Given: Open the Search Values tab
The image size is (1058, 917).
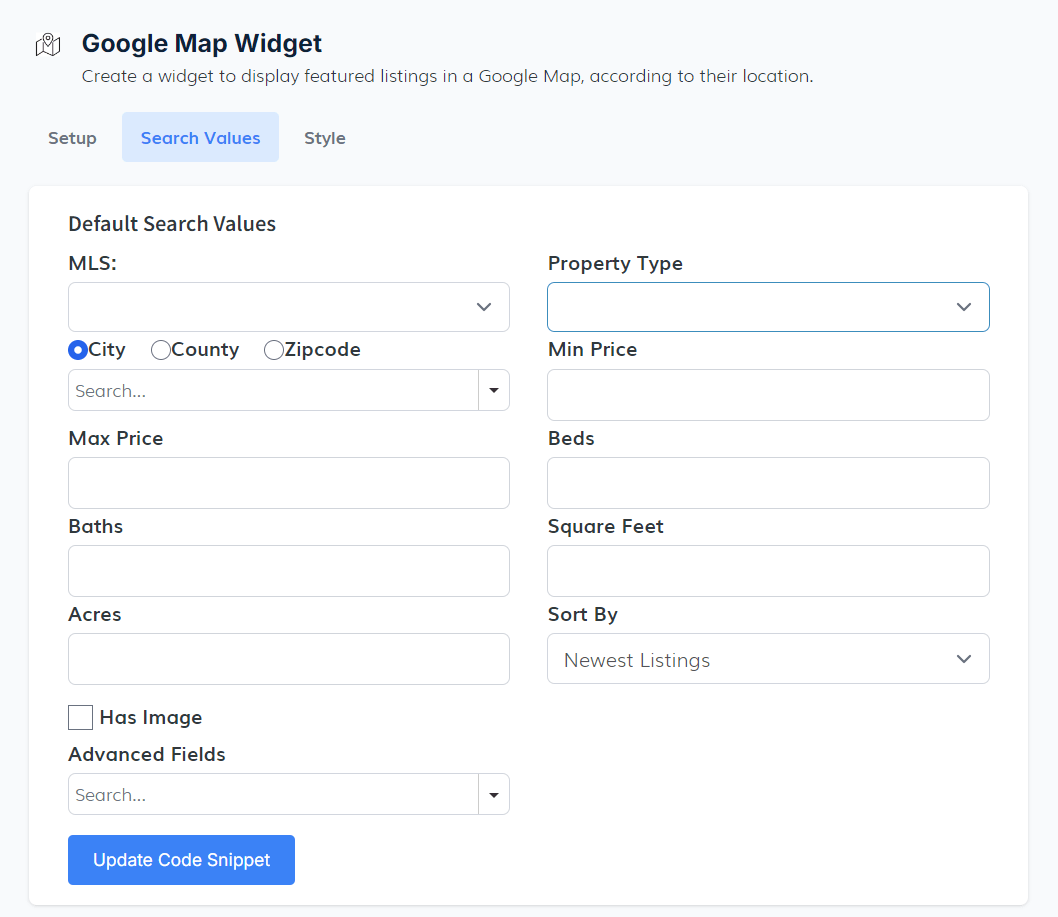Looking at the screenshot, I should [200, 138].
